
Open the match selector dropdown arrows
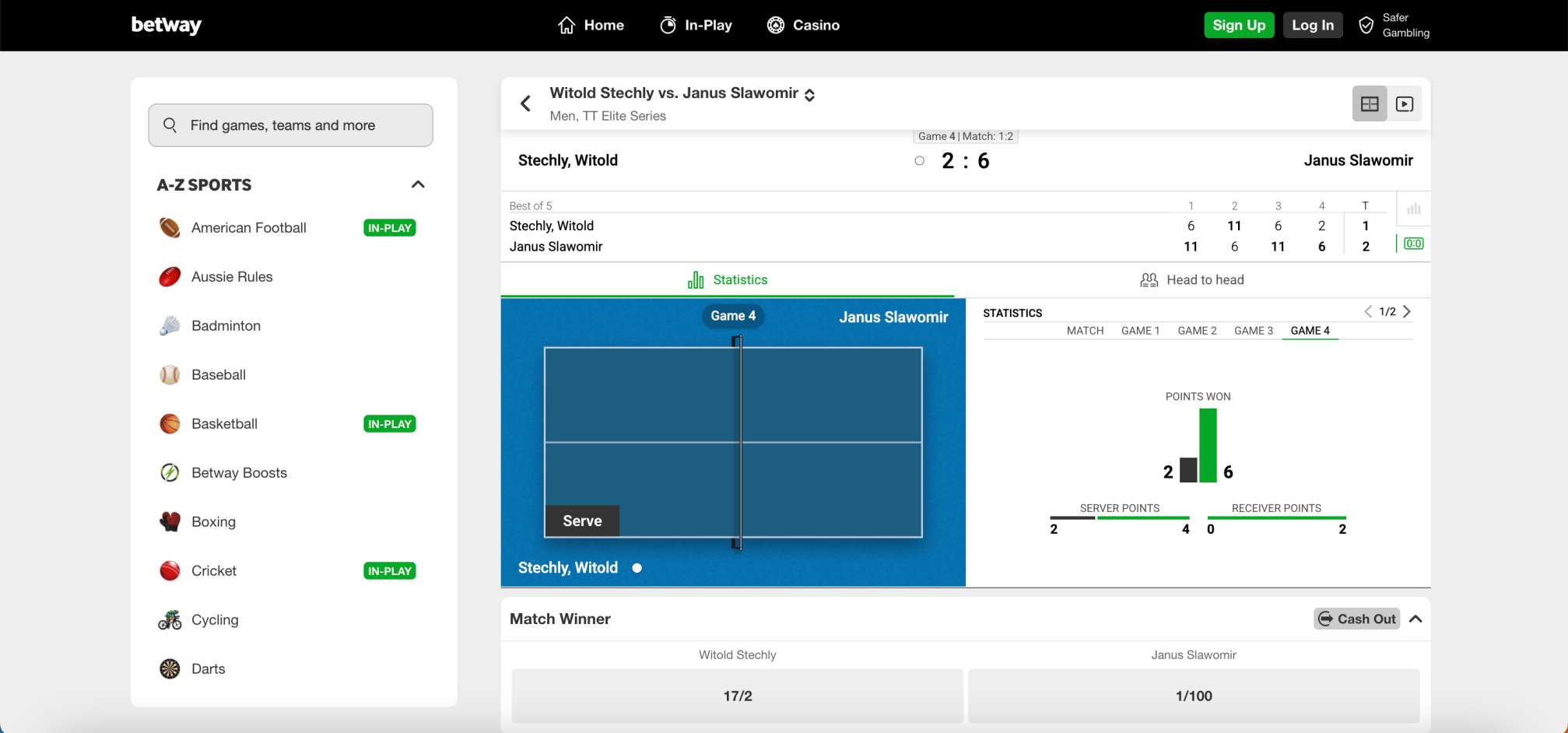point(809,95)
